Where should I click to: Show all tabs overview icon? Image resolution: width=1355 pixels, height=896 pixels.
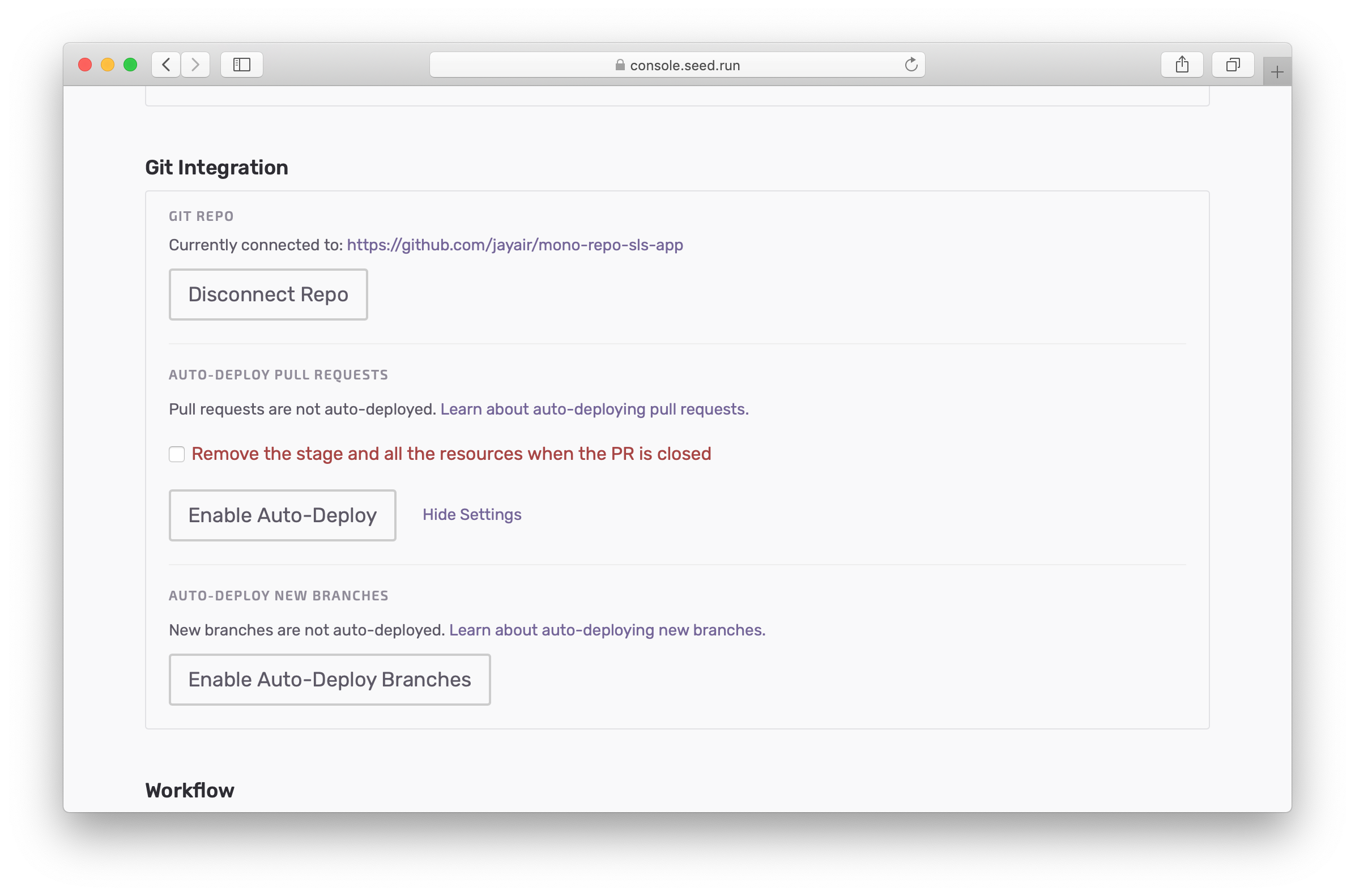click(x=1233, y=65)
